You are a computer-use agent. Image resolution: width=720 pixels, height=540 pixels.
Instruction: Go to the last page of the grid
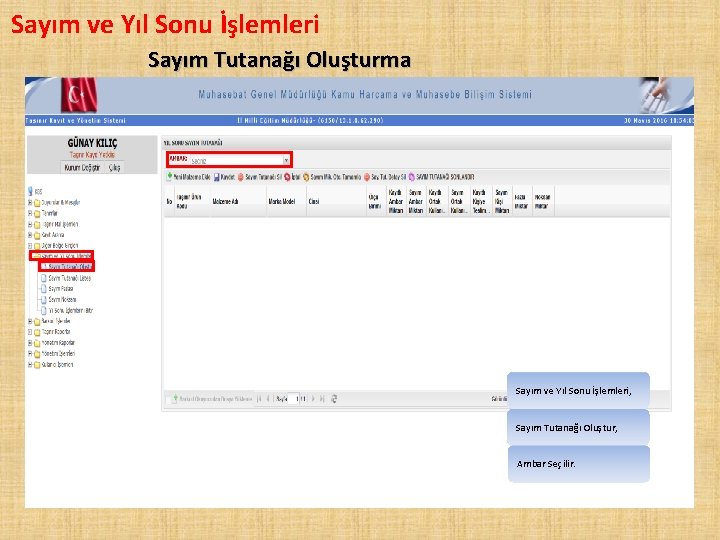pyautogui.click(x=322, y=399)
